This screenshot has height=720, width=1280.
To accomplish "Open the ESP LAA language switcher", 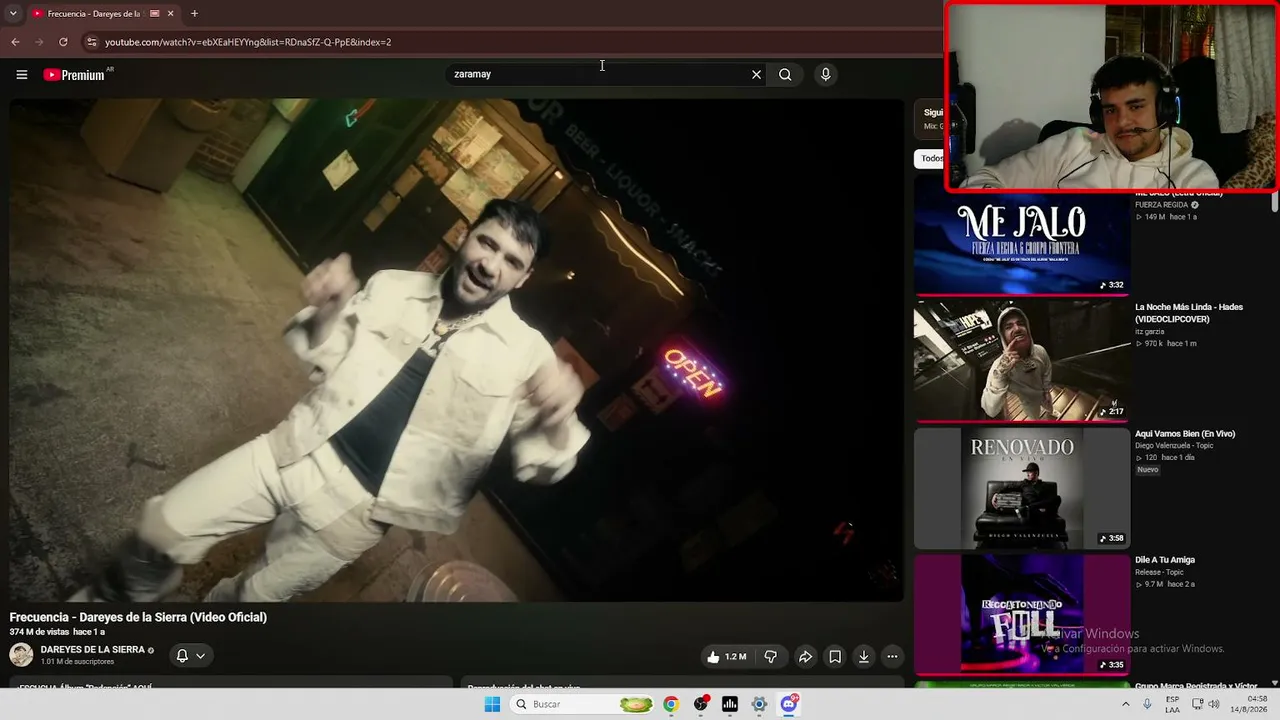I will point(1173,704).
